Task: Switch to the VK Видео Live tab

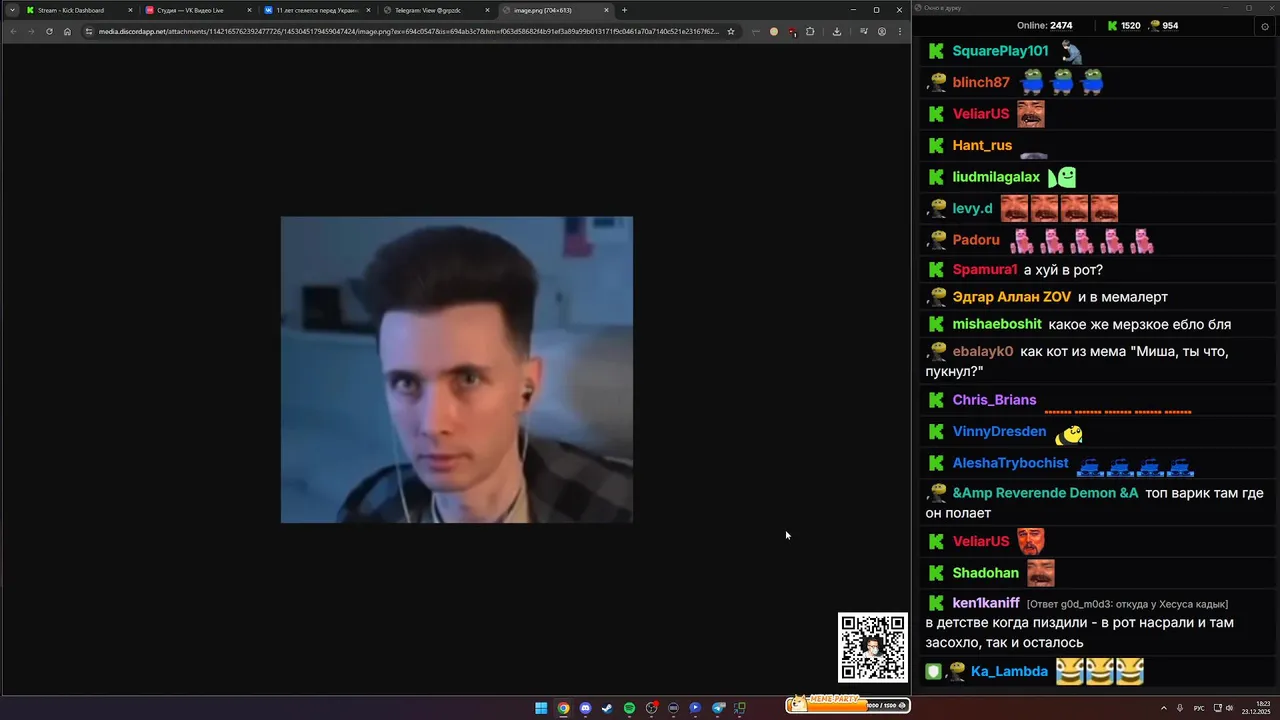Action: pos(197,10)
